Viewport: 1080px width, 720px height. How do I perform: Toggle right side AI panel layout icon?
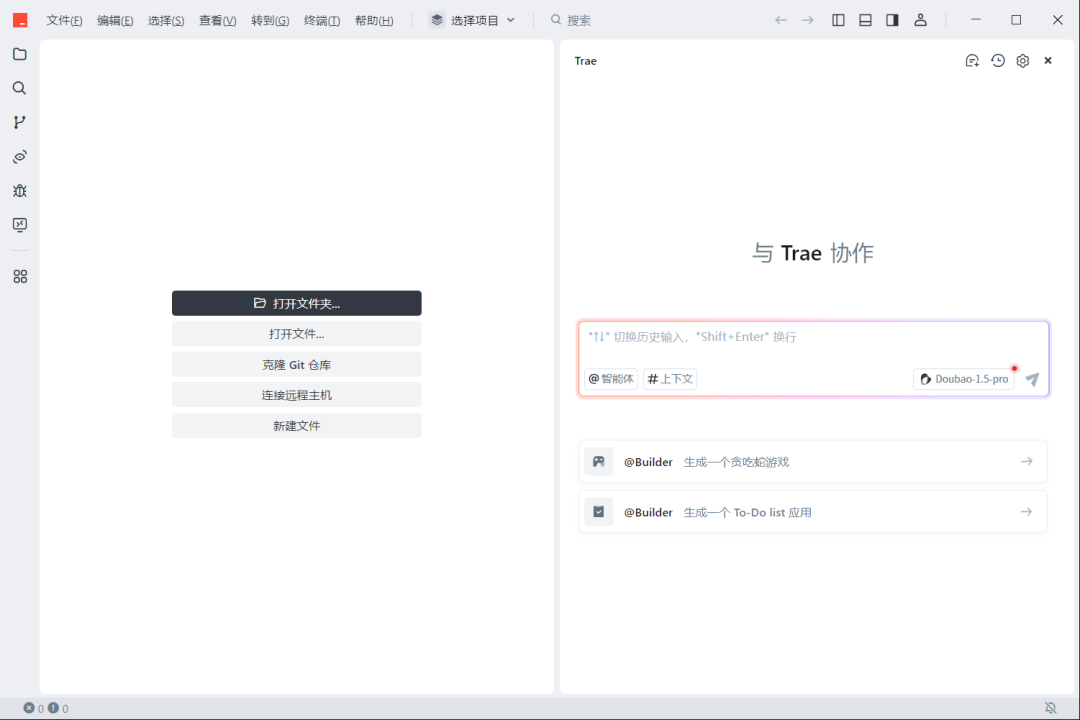pyautogui.click(x=893, y=20)
